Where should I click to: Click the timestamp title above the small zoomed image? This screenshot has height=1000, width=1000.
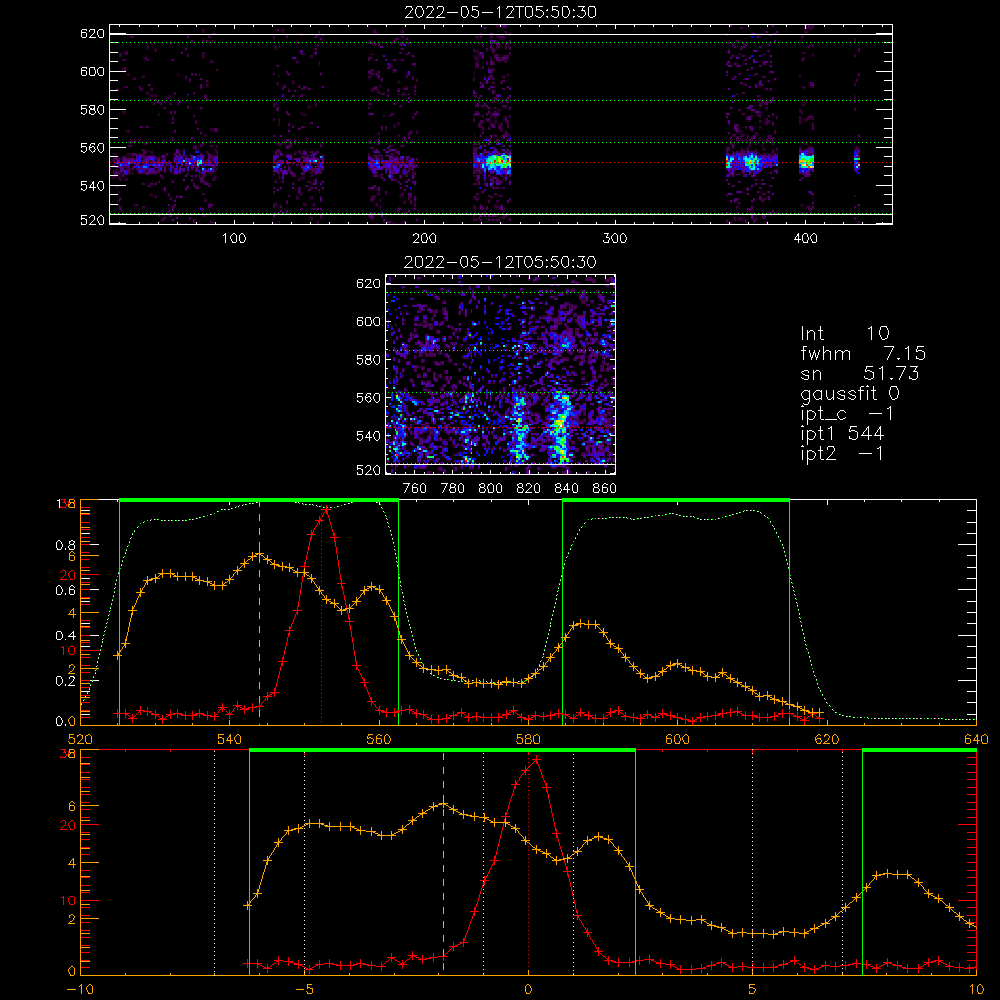(500, 262)
